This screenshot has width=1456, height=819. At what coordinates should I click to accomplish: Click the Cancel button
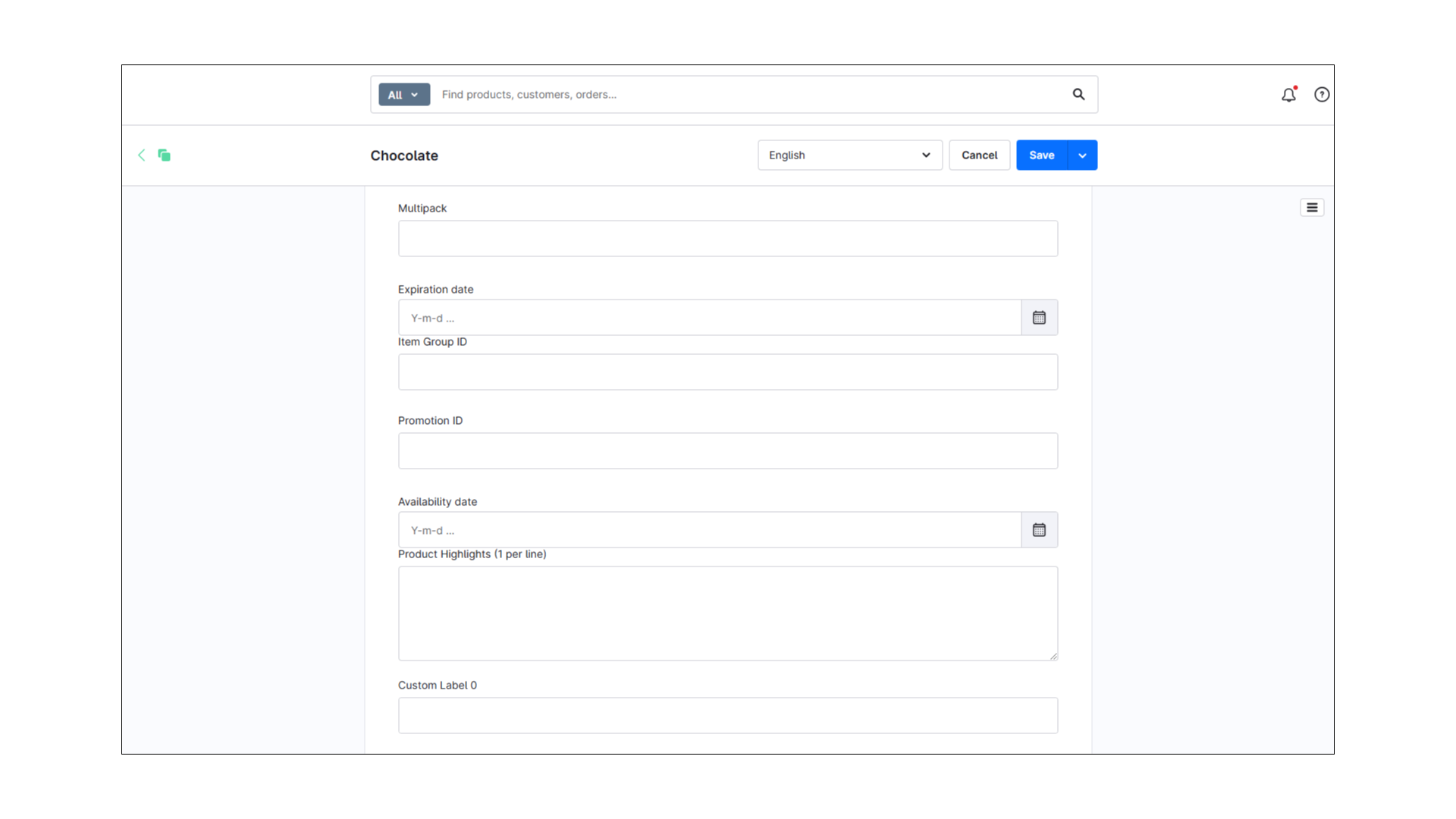(x=979, y=155)
